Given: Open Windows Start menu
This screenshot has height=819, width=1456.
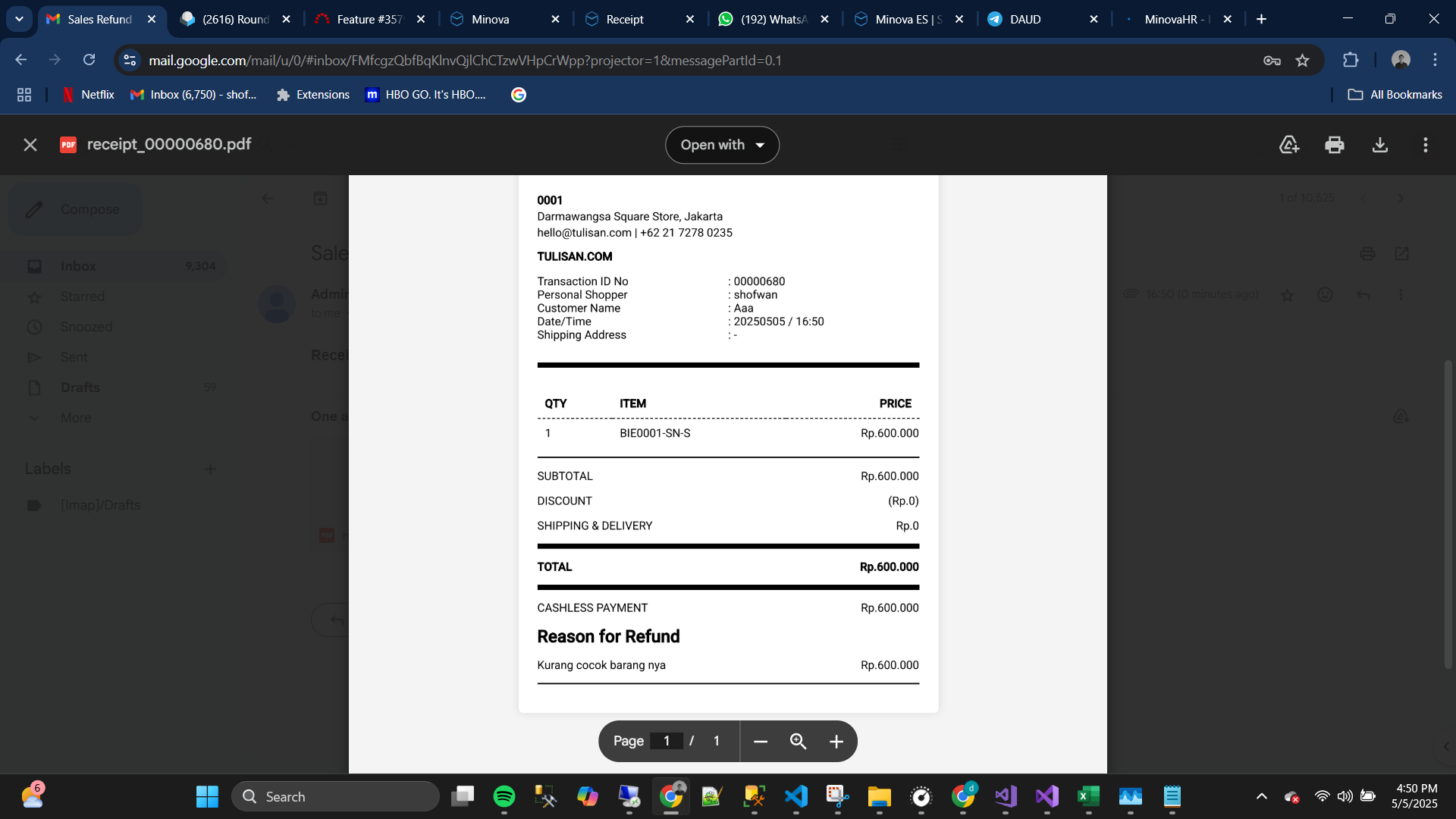Looking at the screenshot, I should [207, 796].
